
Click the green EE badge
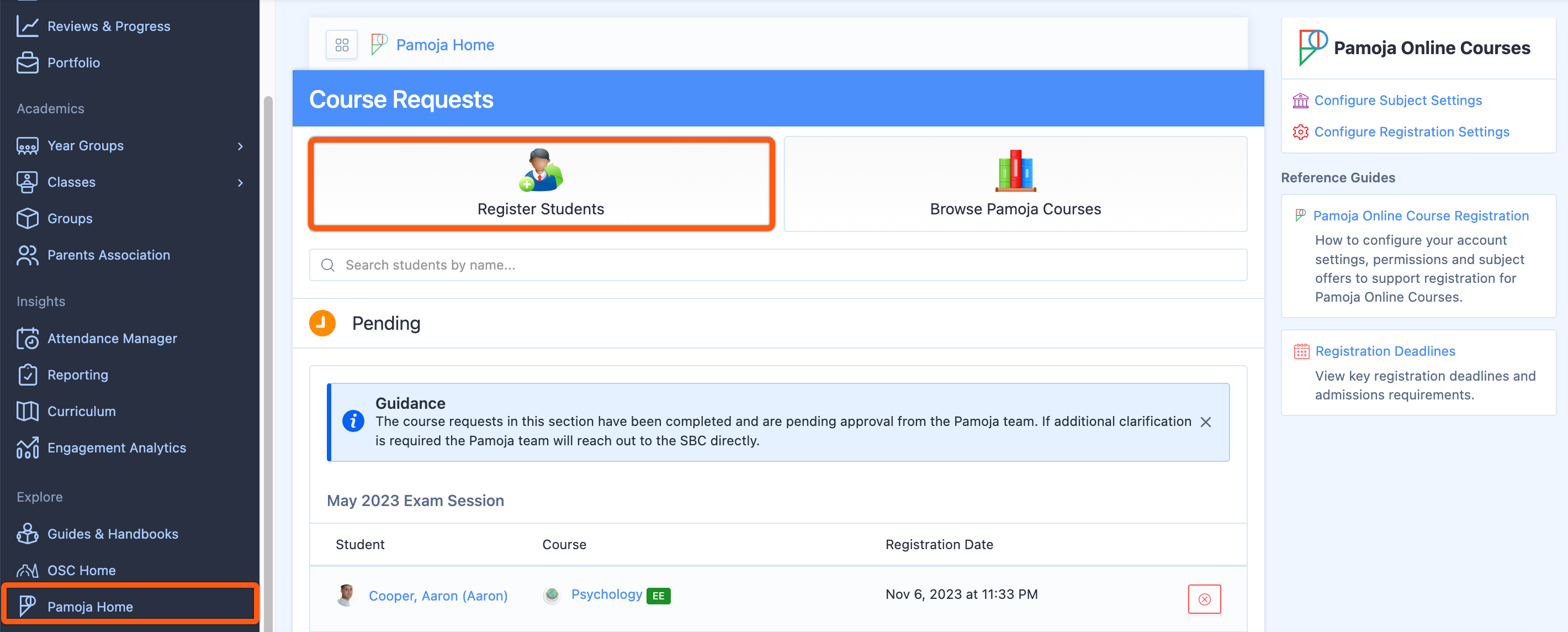(x=658, y=596)
